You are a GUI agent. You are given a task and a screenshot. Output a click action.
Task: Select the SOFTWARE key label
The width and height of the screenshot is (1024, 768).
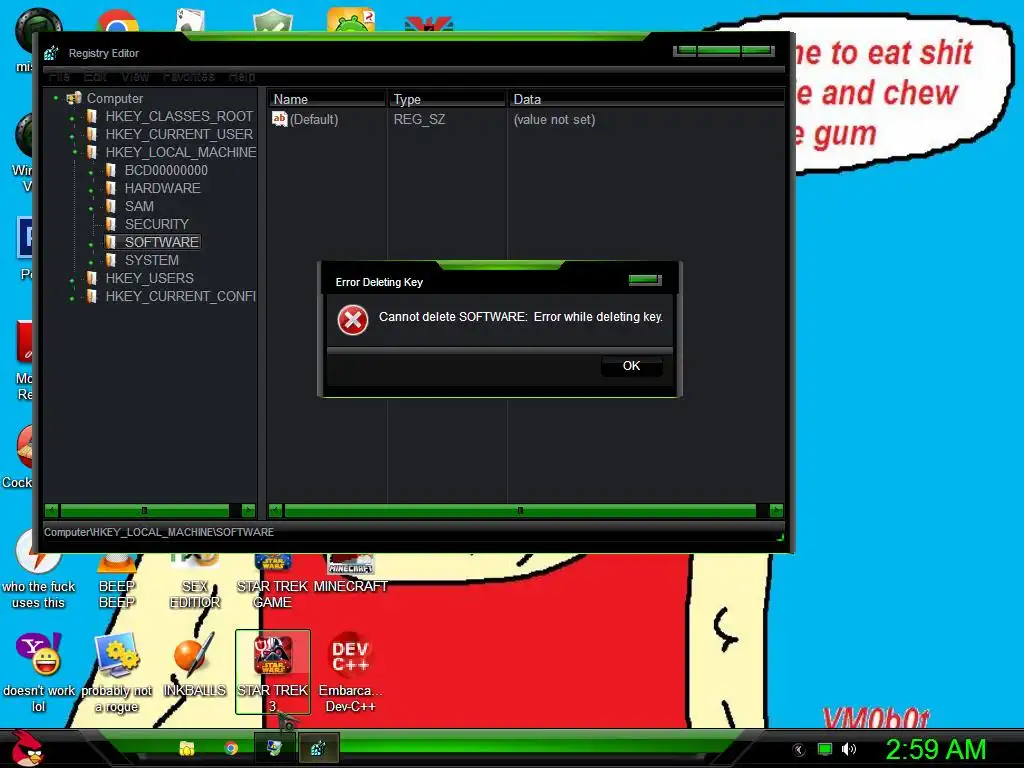coord(162,242)
